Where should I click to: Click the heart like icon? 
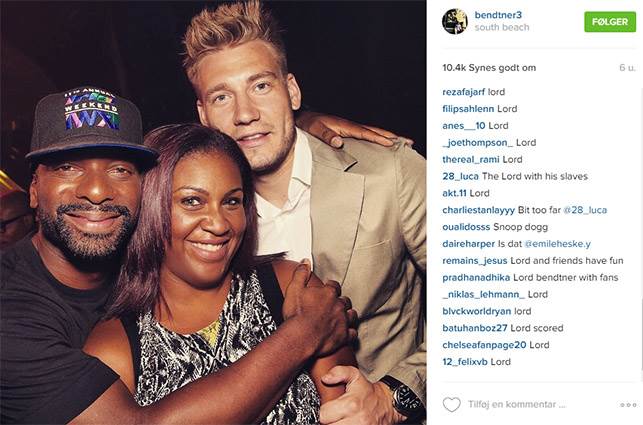(451, 404)
